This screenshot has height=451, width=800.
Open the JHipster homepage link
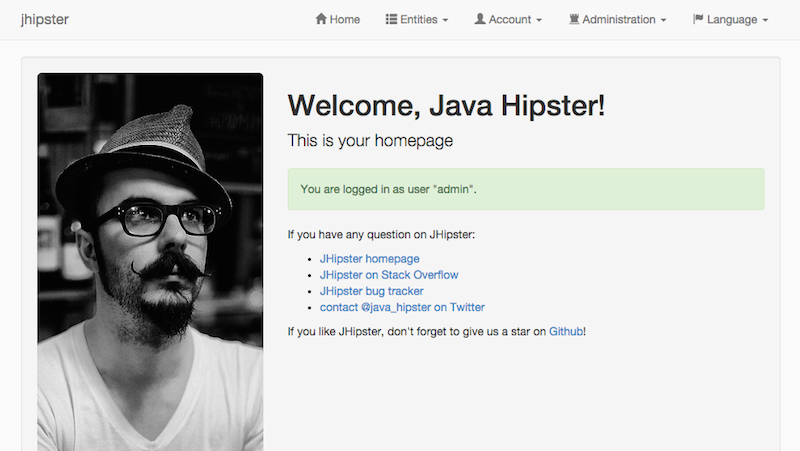(369, 259)
